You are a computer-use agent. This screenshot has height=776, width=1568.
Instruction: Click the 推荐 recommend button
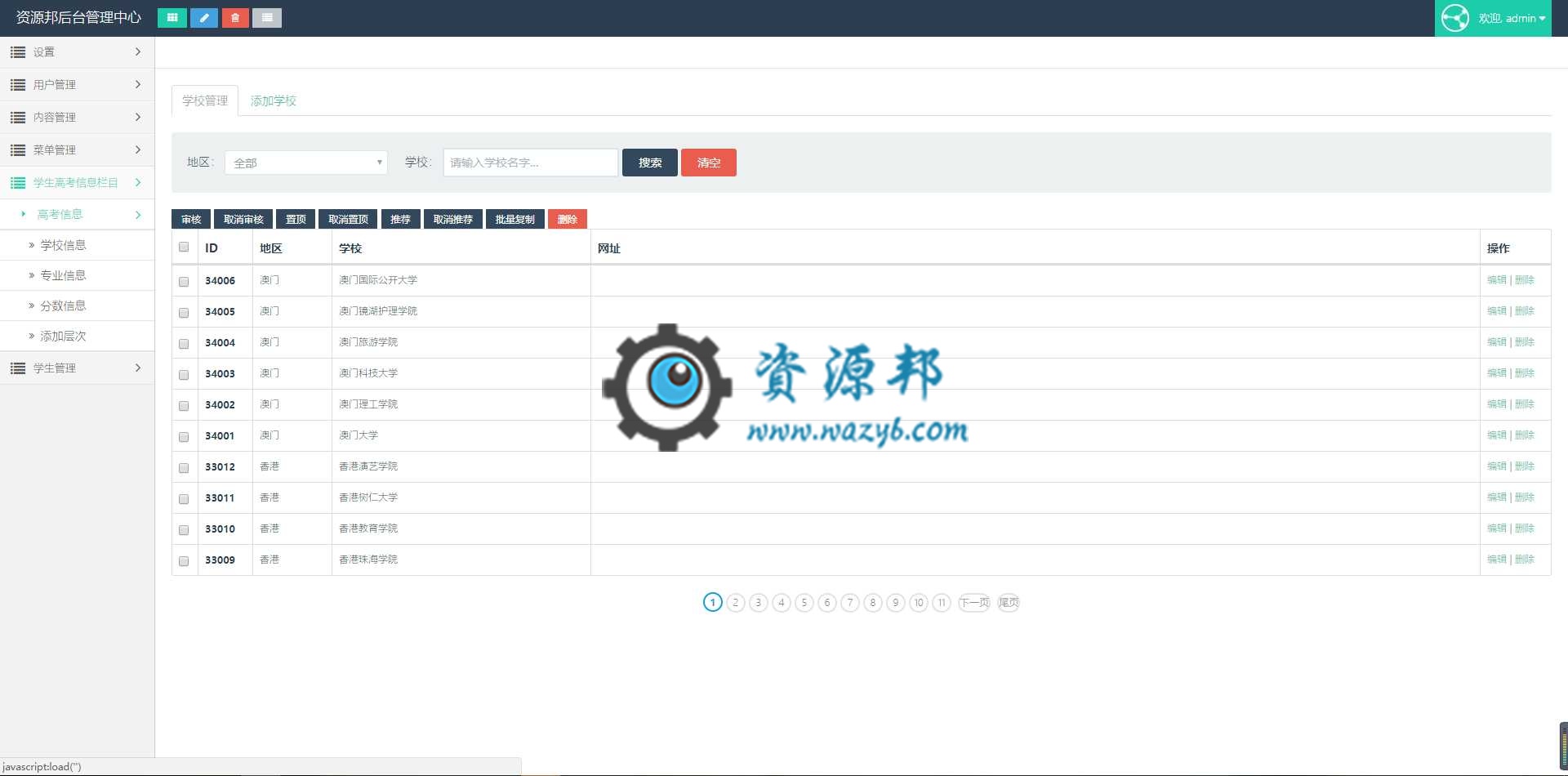click(400, 219)
